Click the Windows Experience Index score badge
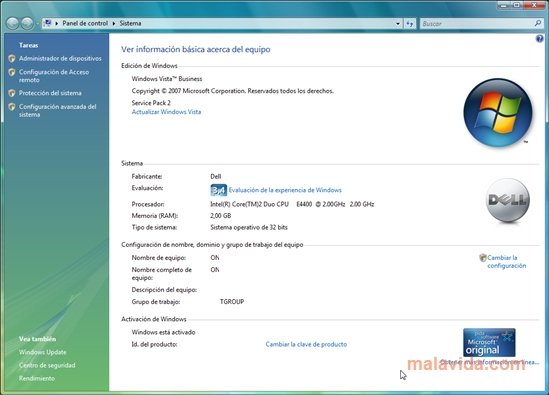549x395 pixels. click(218, 190)
